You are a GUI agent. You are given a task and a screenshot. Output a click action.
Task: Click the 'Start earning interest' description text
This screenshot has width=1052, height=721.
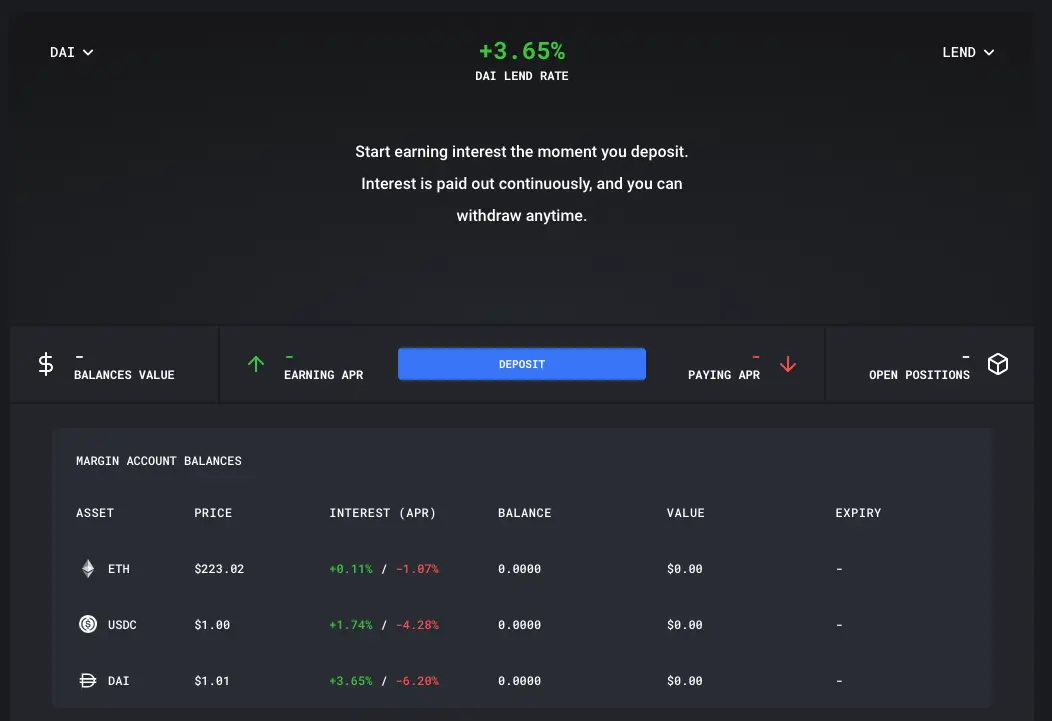[x=522, y=184]
